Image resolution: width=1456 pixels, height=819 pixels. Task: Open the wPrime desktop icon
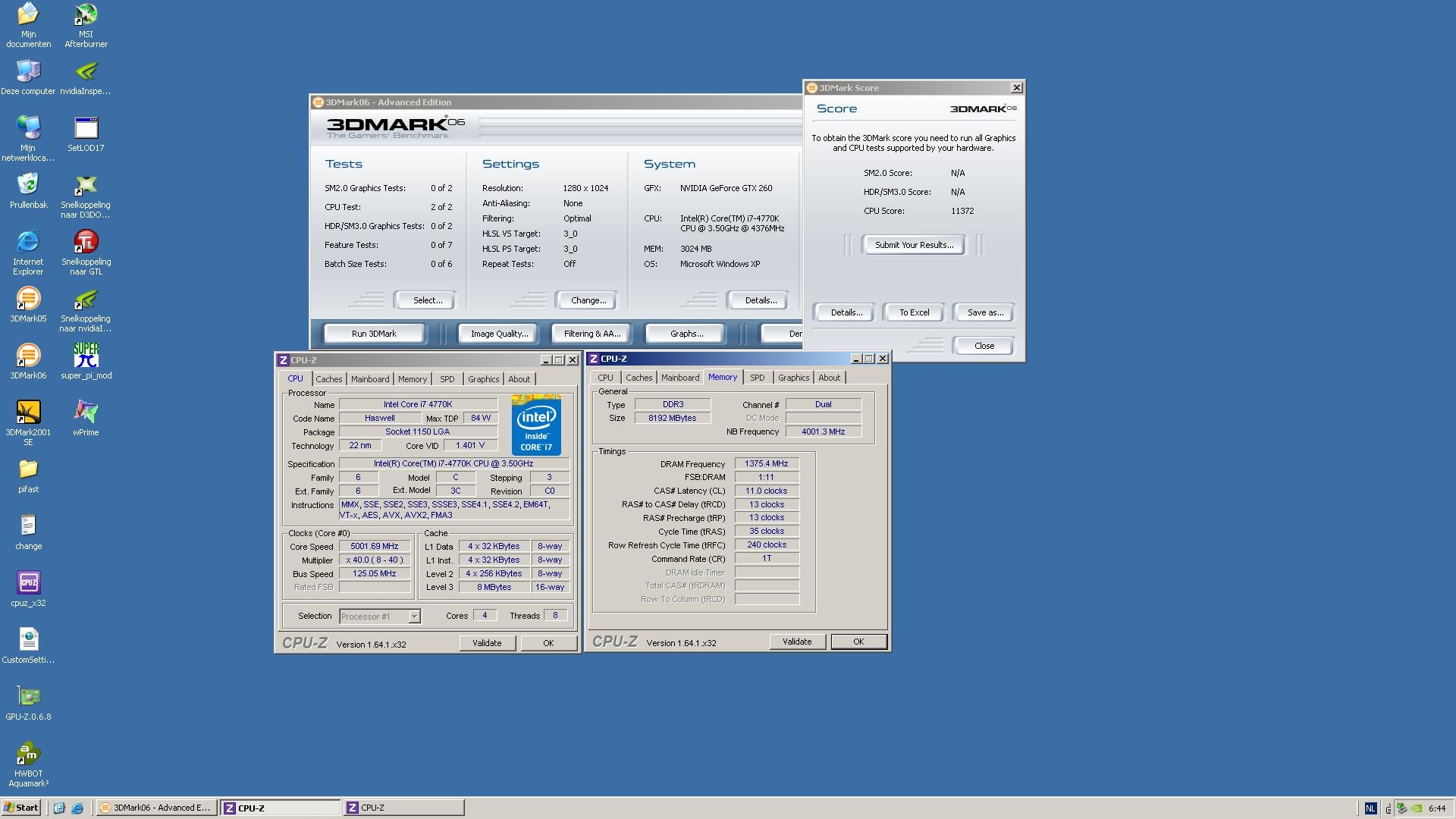click(86, 413)
